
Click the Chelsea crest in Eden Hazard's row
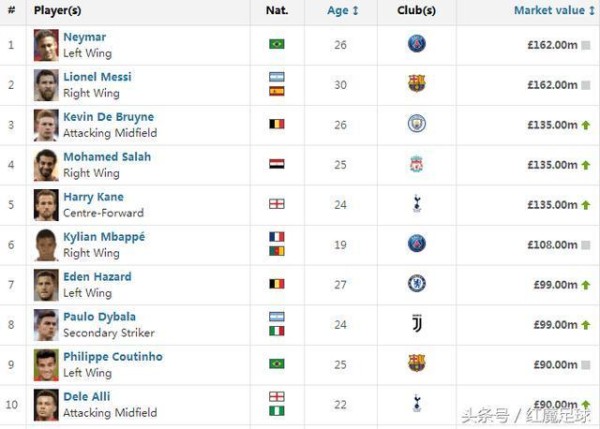[416, 284]
